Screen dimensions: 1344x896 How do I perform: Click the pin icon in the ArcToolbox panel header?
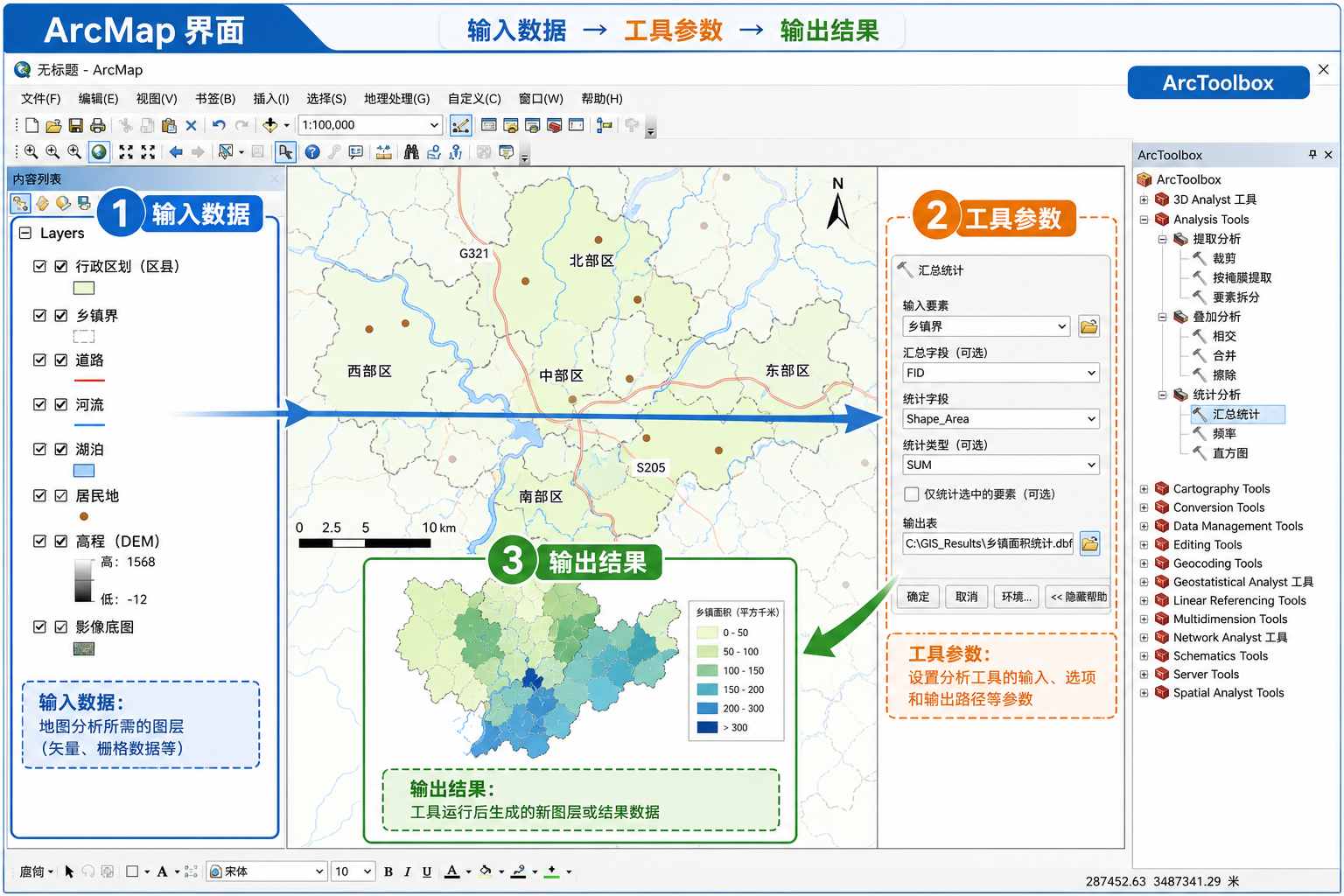[x=1312, y=155]
